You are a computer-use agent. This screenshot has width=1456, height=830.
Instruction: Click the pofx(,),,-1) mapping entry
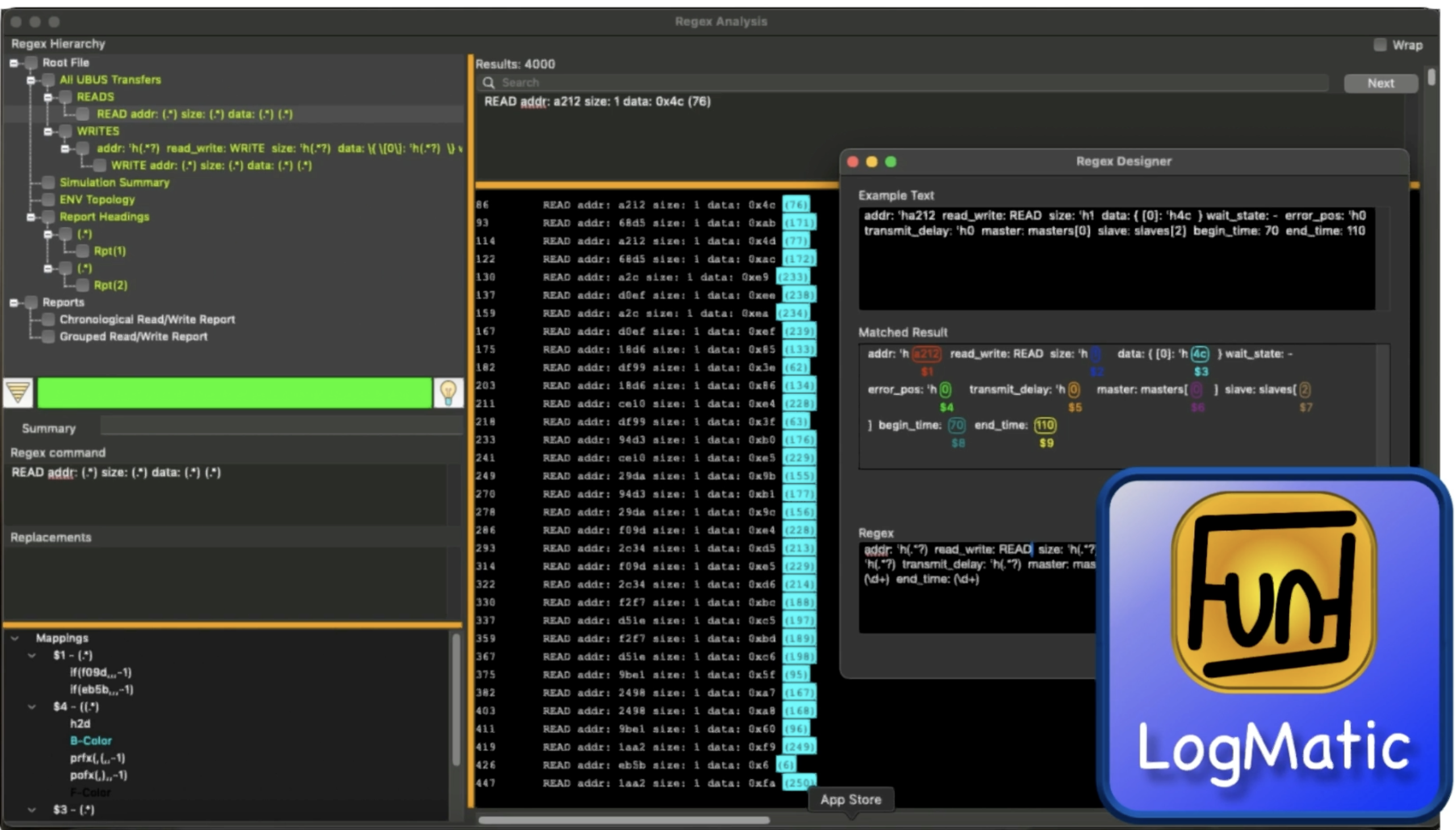(99, 775)
